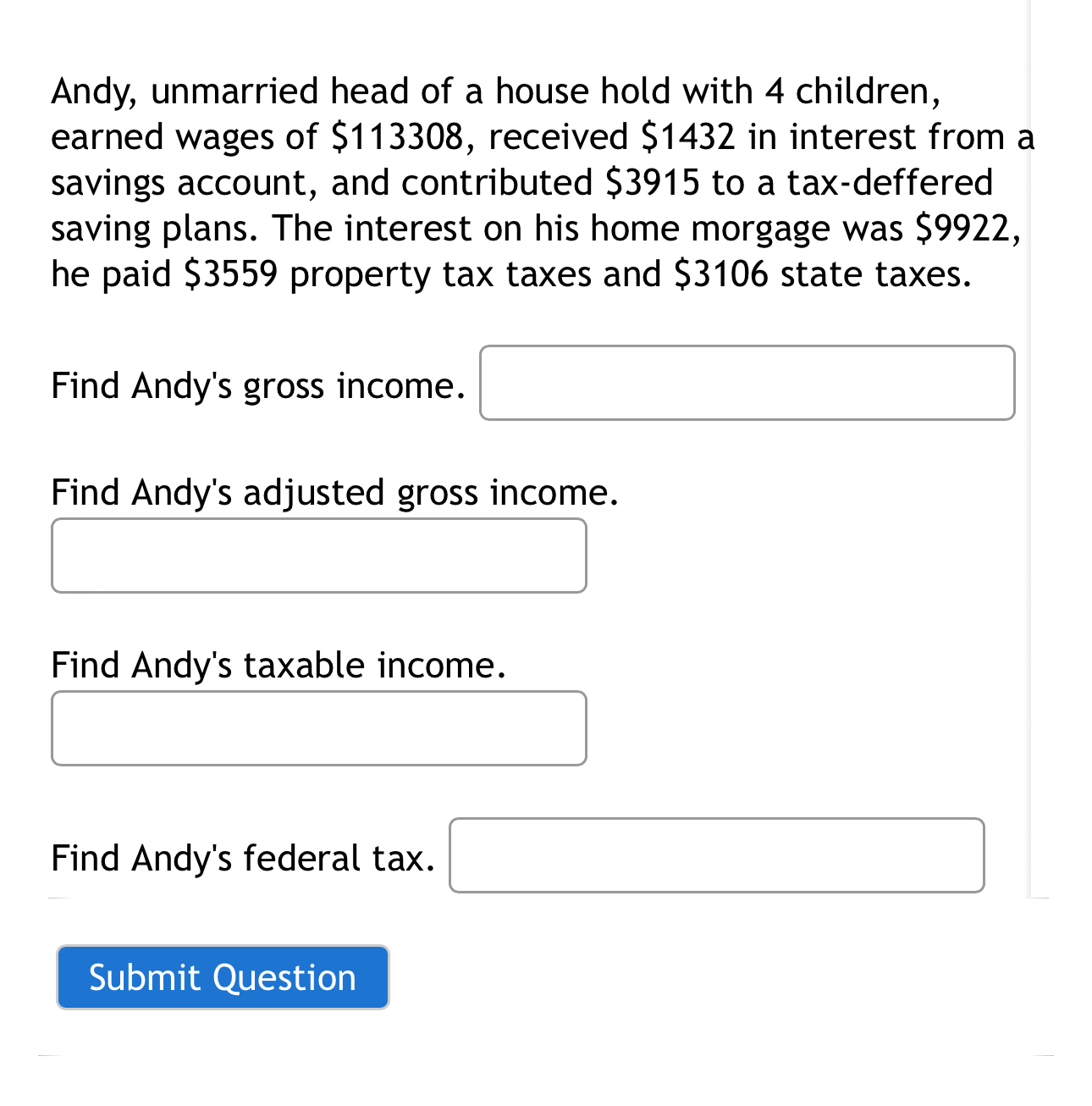Click the Find Andy's adjusted gross income label
Screen dimensions: 1092x1106
tap(334, 491)
